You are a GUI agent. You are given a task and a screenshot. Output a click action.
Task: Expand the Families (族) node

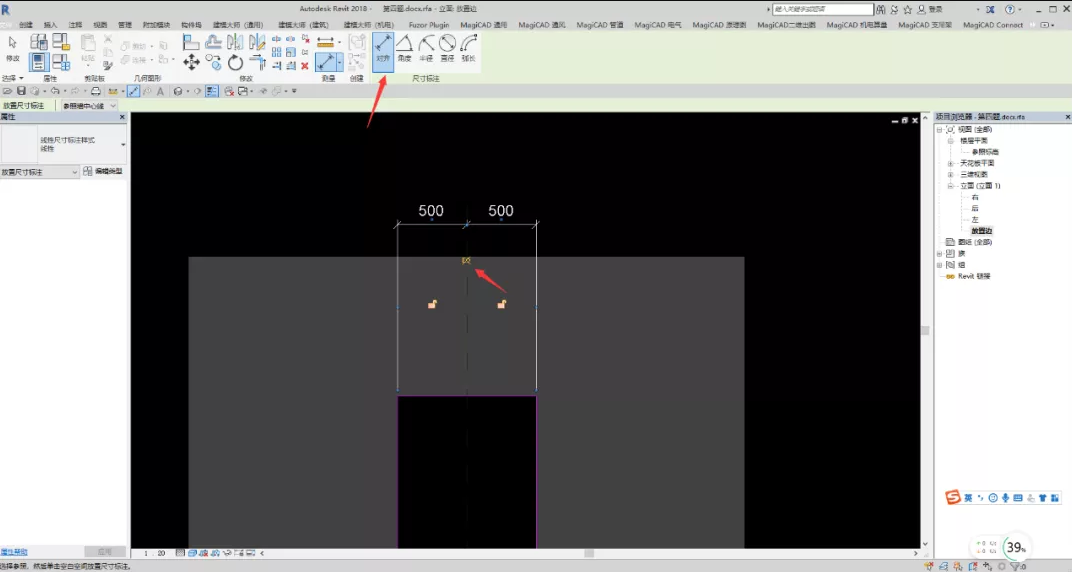pos(939,254)
